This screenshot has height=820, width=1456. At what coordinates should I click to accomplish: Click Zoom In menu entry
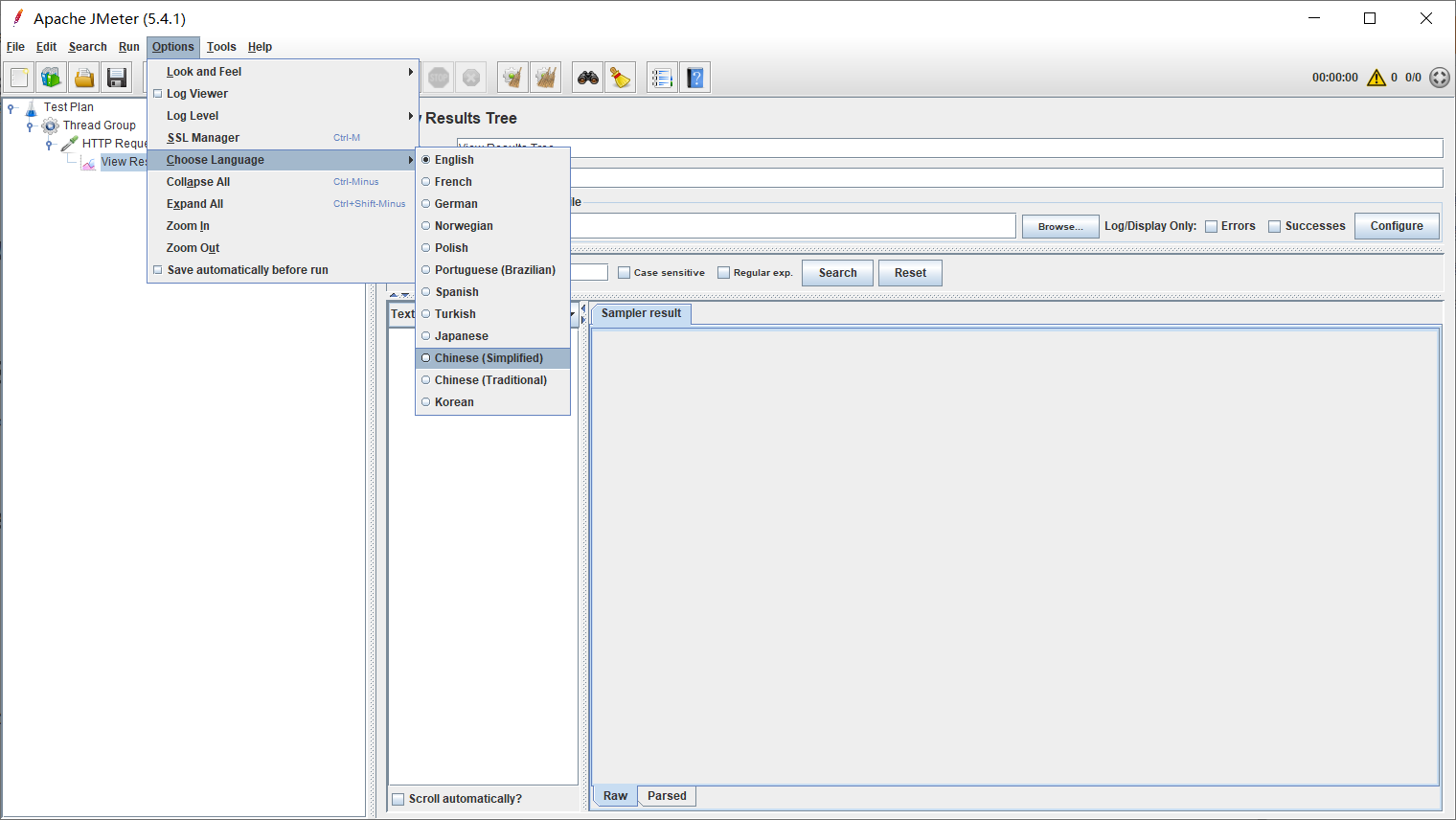click(283, 226)
